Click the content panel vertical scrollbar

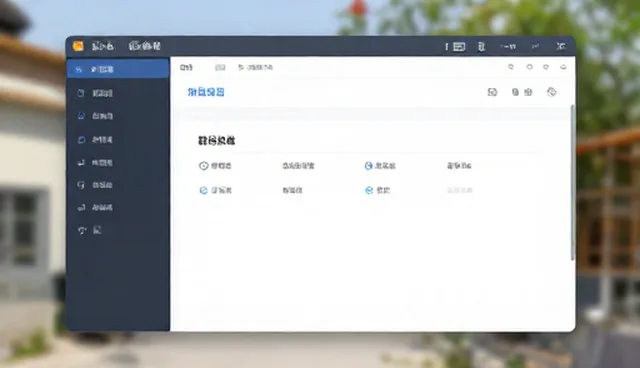point(572,182)
